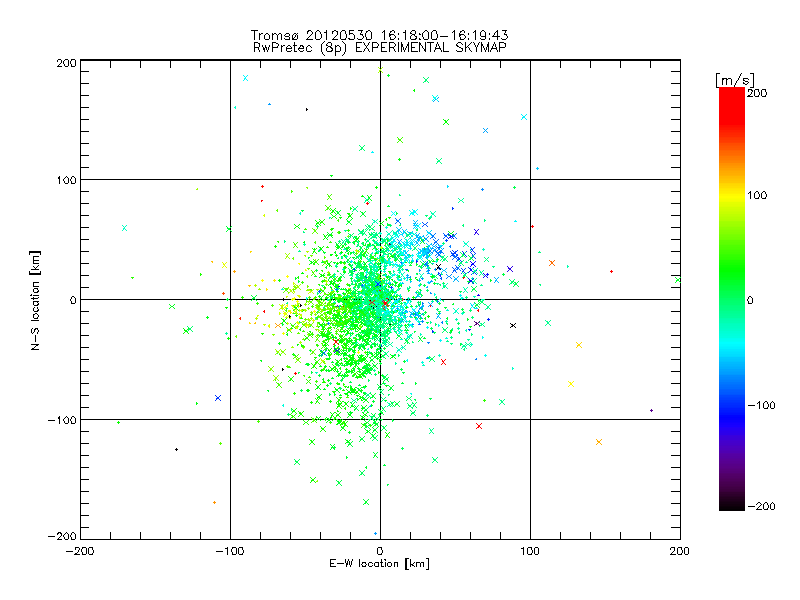Click the y-axis tick label '0' left of the plot
Screen dimensions: 800x600
[x=73, y=300]
